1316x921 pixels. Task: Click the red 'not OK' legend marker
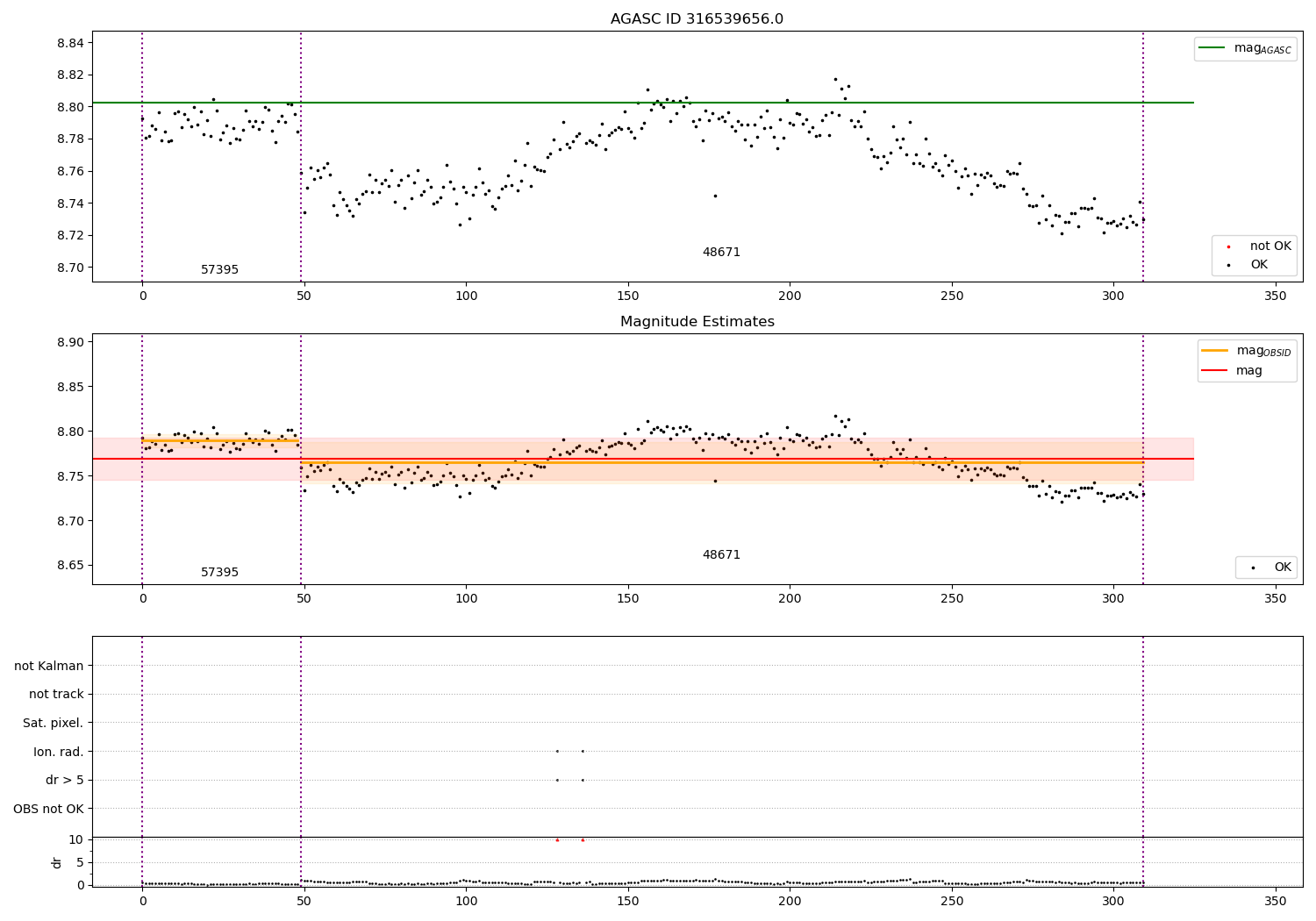(1228, 246)
